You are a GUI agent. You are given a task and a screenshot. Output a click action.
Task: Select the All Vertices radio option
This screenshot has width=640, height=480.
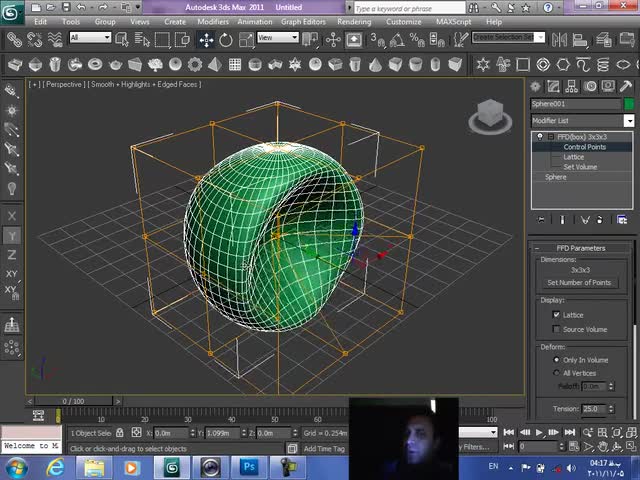point(557,373)
